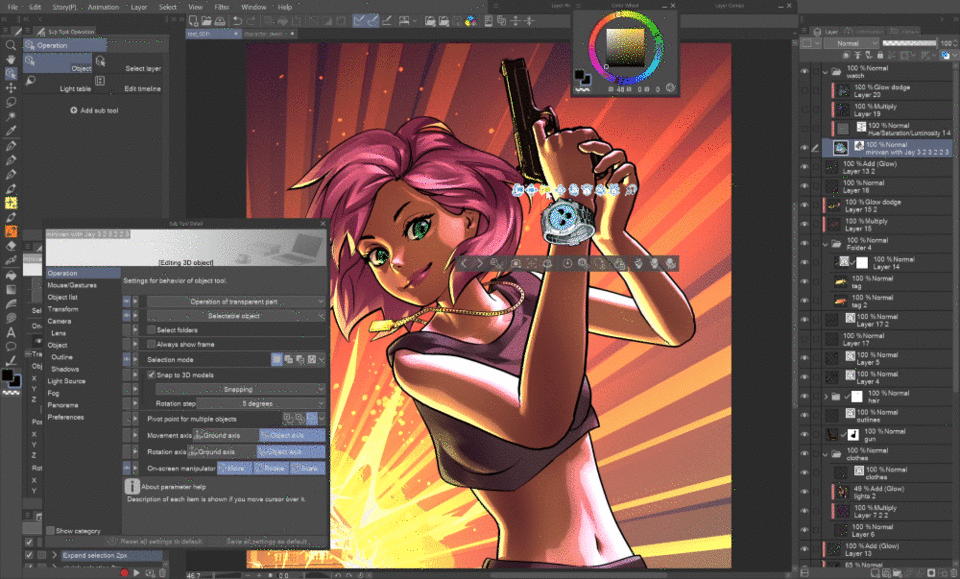Open the Animation menu
This screenshot has width=960, height=579.
pyautogui.click(x=103, y=7)
